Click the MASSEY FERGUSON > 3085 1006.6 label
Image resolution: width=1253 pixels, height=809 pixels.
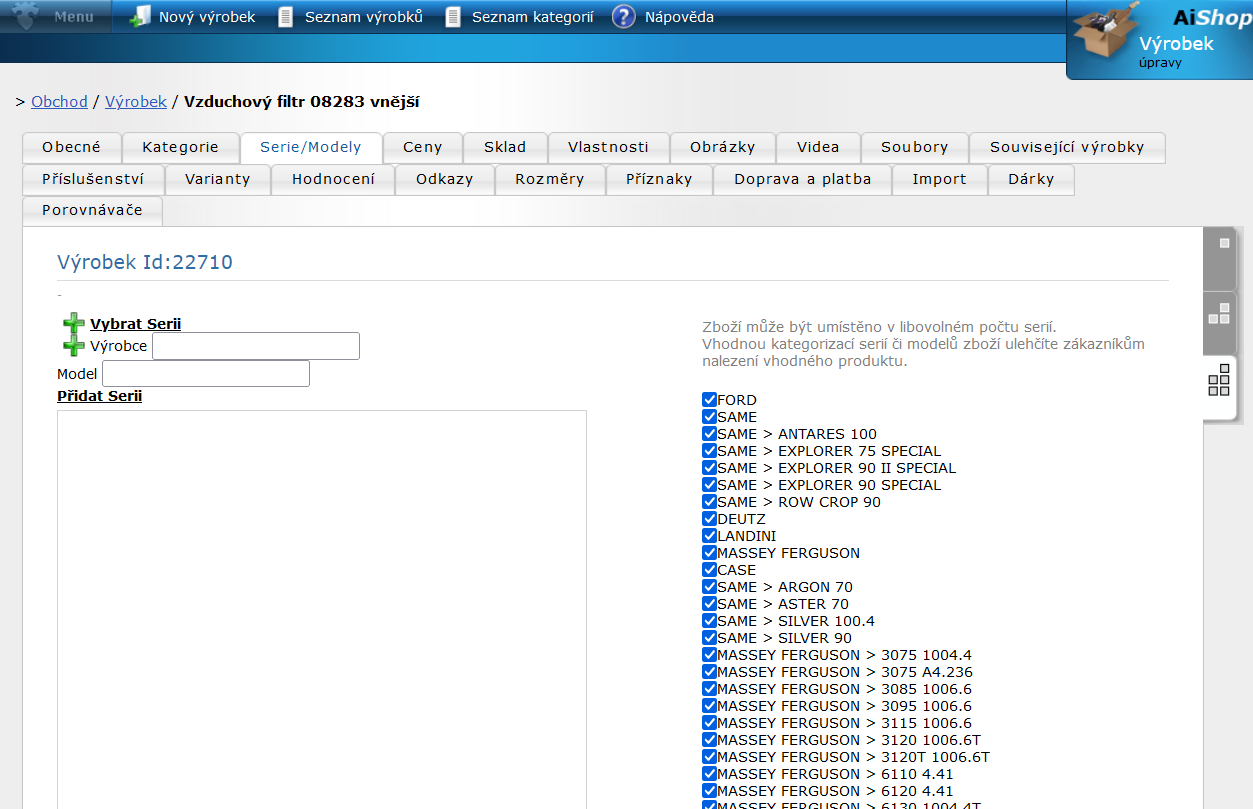pos(845,689)
